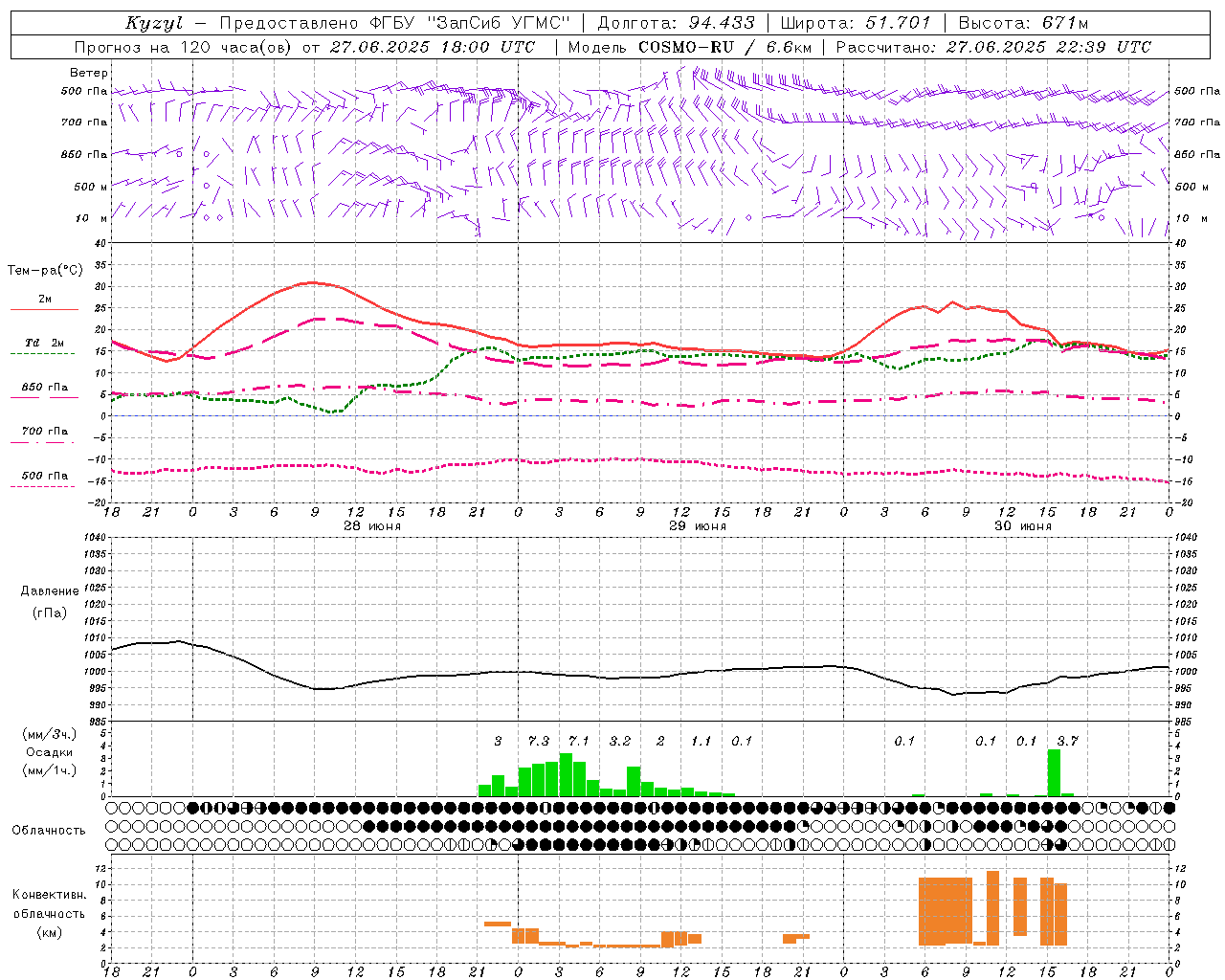Click the forecast start time 27.06.2025 18:00 UTC

433,47
